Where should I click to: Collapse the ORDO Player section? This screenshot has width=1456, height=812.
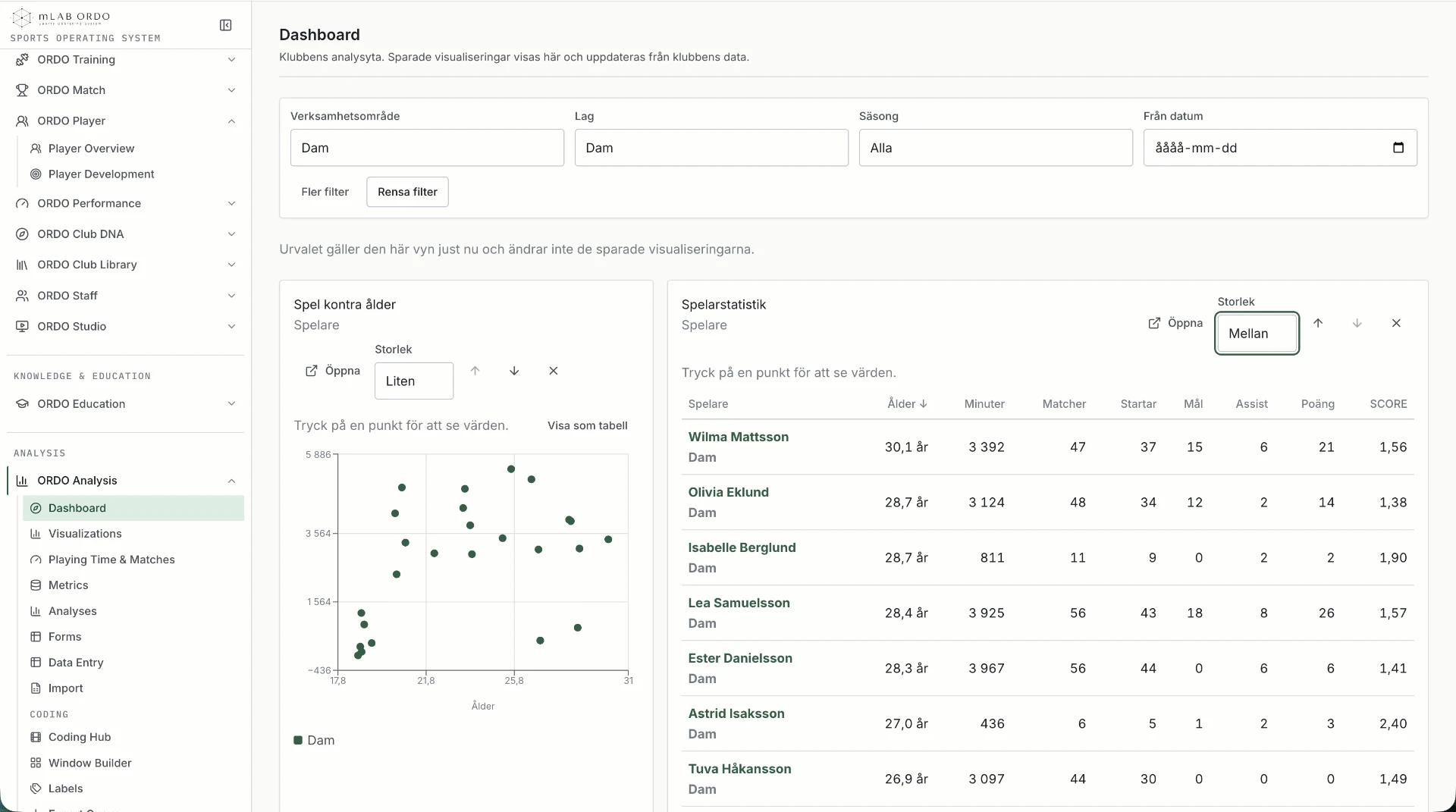tap(231, 121)
